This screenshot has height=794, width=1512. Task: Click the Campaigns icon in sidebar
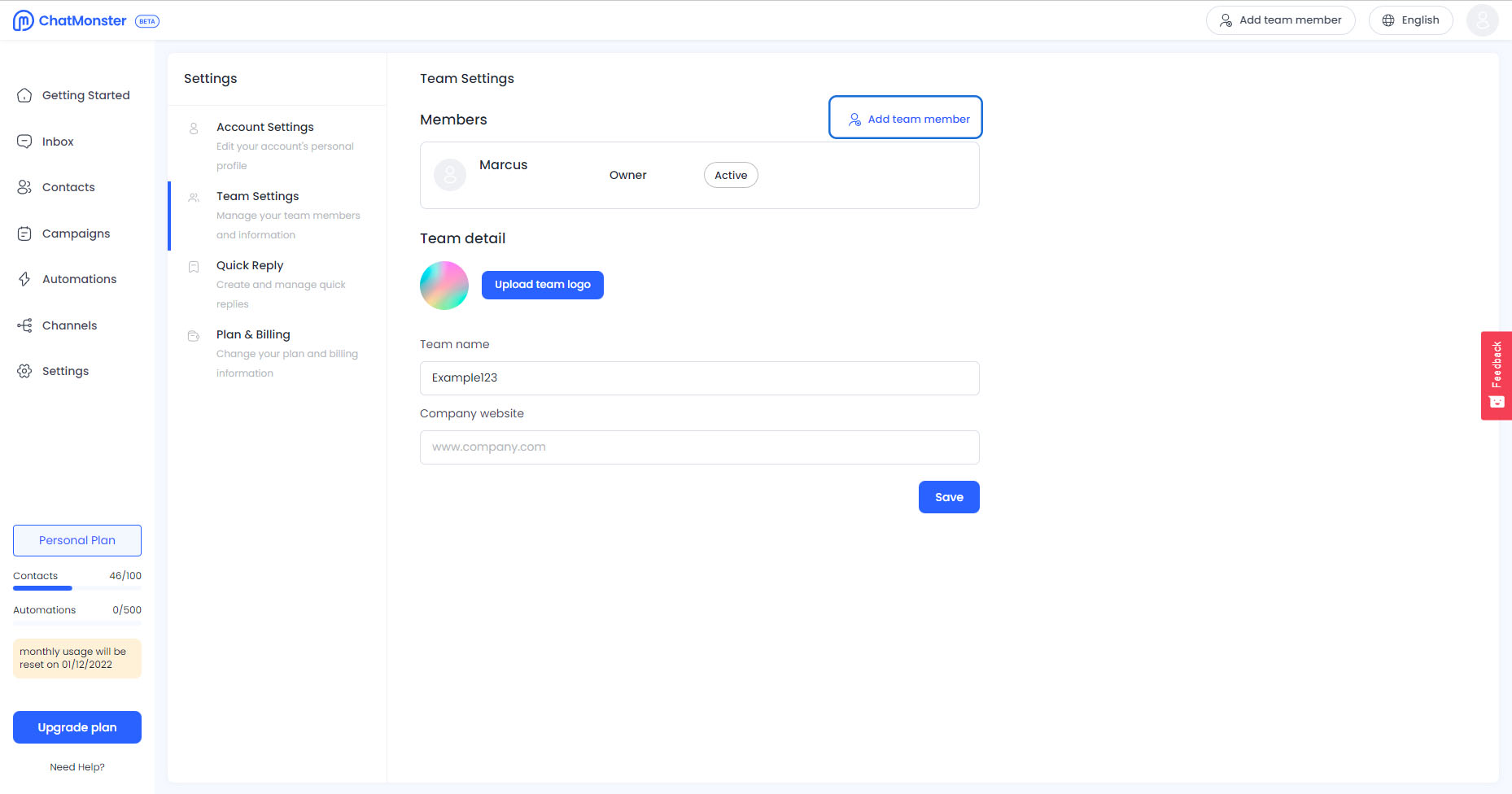24,233
